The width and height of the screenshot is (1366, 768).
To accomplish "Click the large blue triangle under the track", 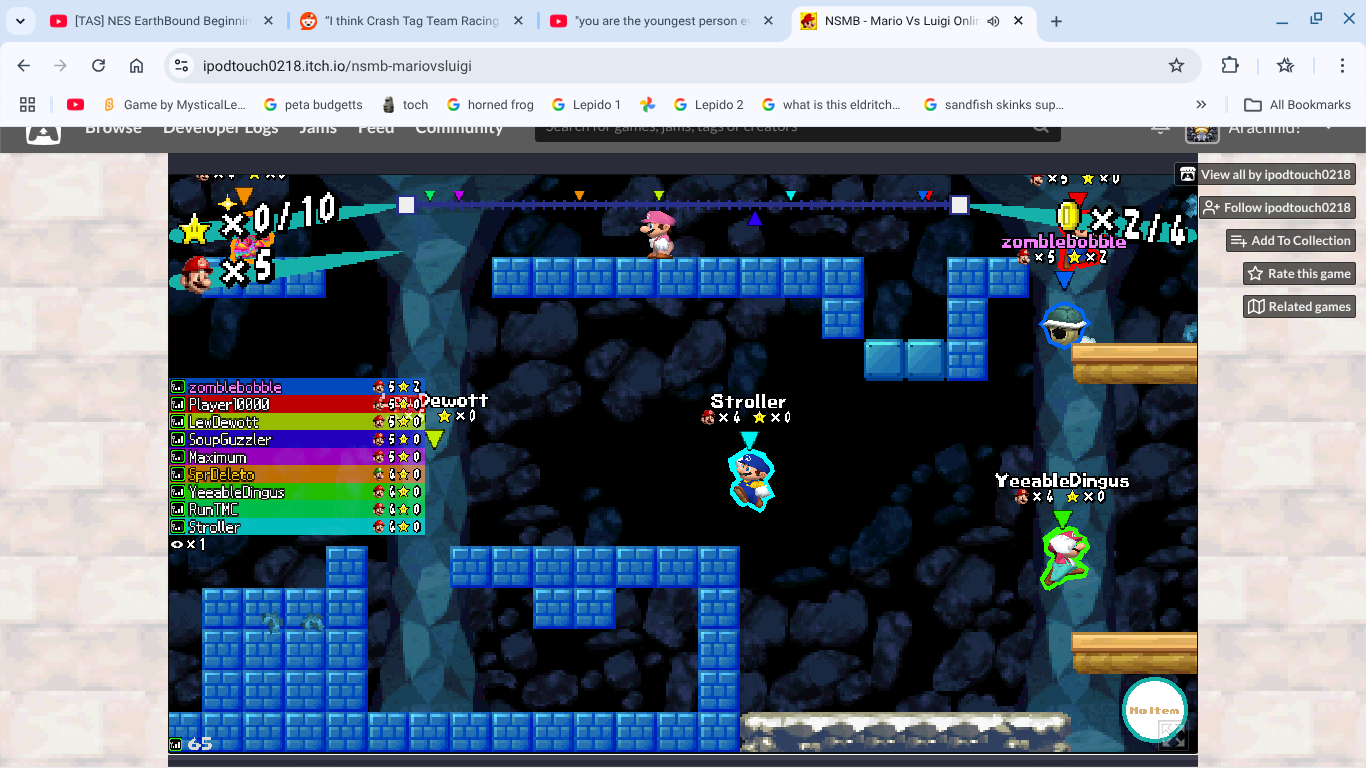I will (755, 218).
